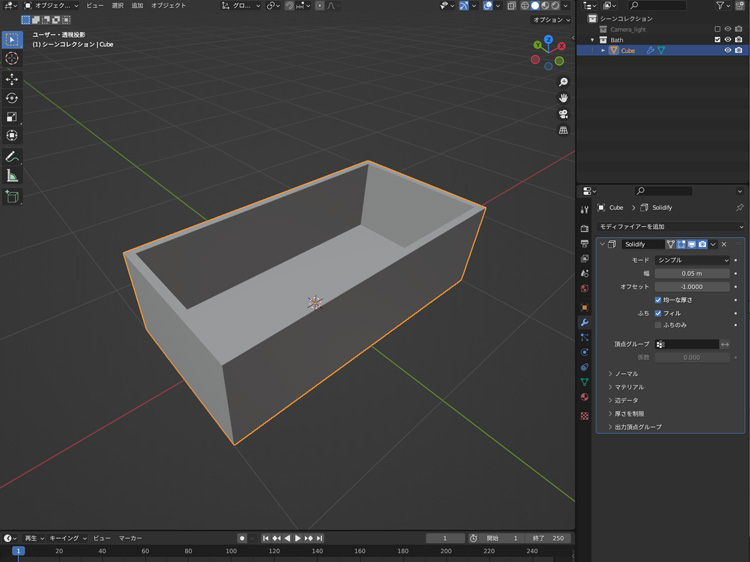Click the 幅 value field showing 0.05 m
Screen dimensions: 750x562
[693, 273]
